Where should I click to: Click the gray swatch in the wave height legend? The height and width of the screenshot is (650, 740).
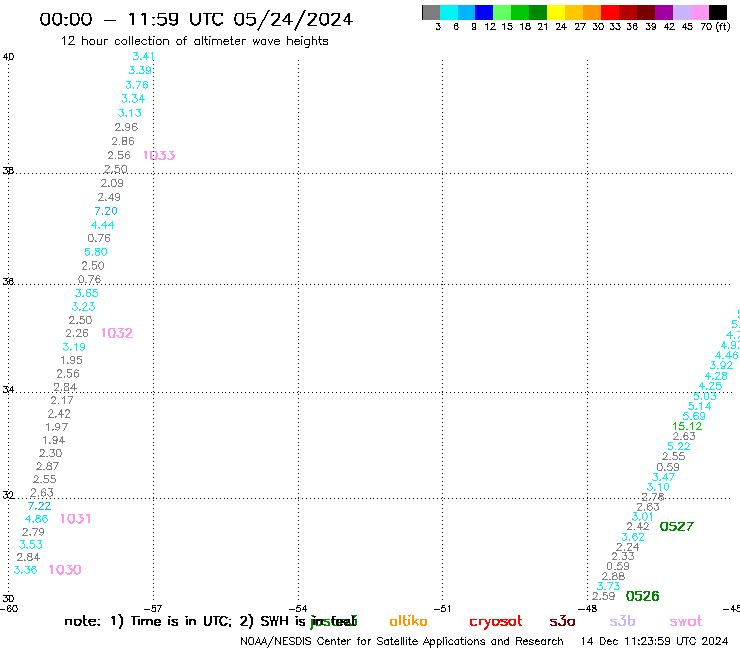431,12
